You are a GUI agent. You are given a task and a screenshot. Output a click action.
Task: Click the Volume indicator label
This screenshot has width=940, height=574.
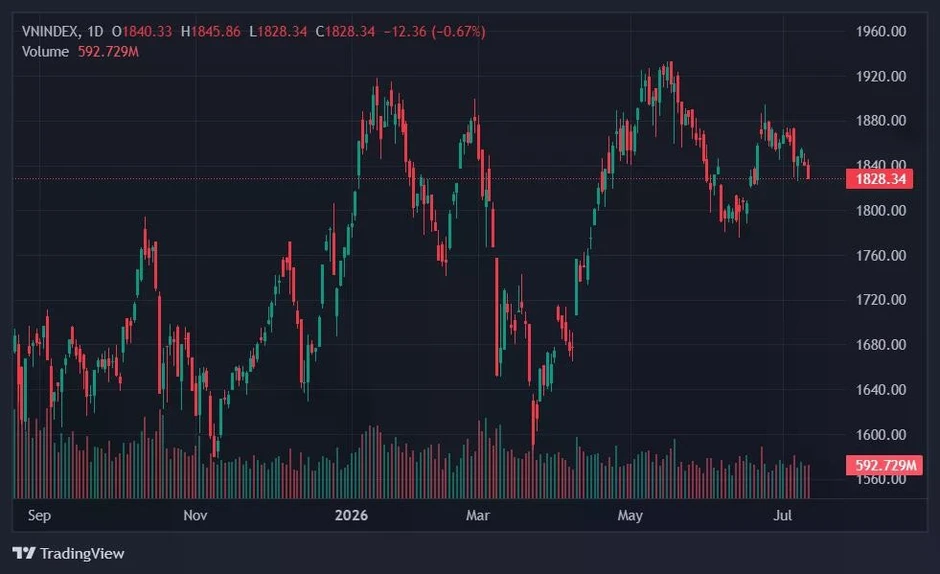pyautogui.click(x=45, y=52)
